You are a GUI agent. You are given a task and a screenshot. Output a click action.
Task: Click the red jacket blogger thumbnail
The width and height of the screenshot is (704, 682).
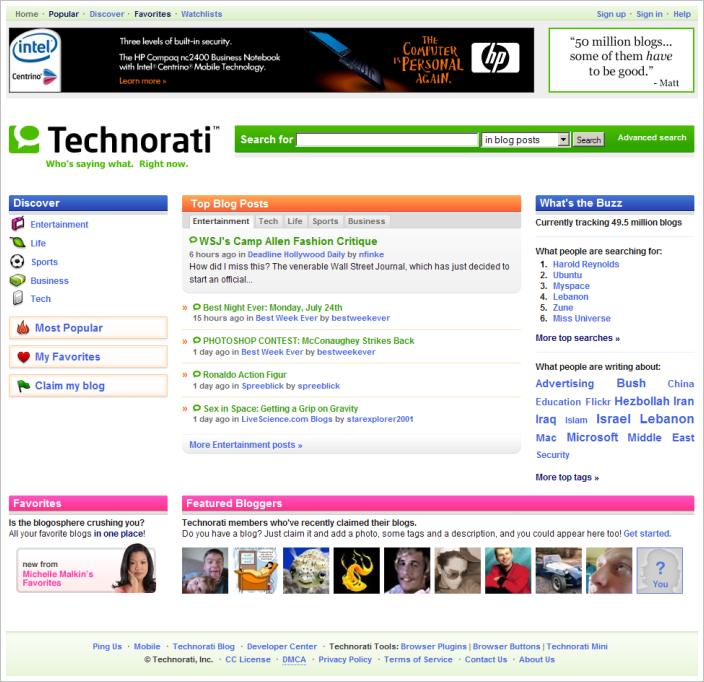(x=508, y=570)
